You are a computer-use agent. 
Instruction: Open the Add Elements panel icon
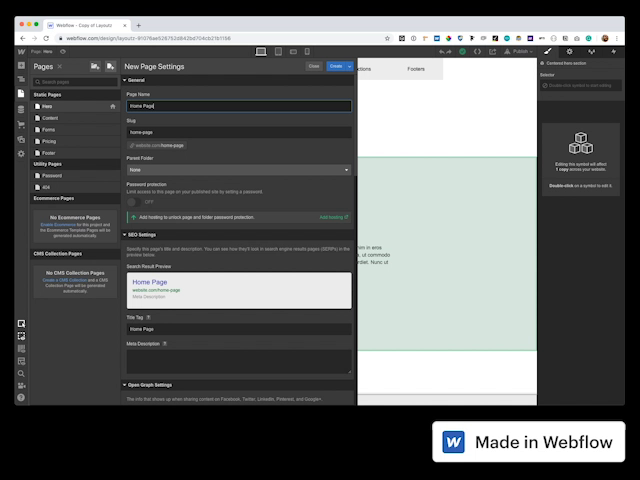pyautogui.click(x=21, y=66)
